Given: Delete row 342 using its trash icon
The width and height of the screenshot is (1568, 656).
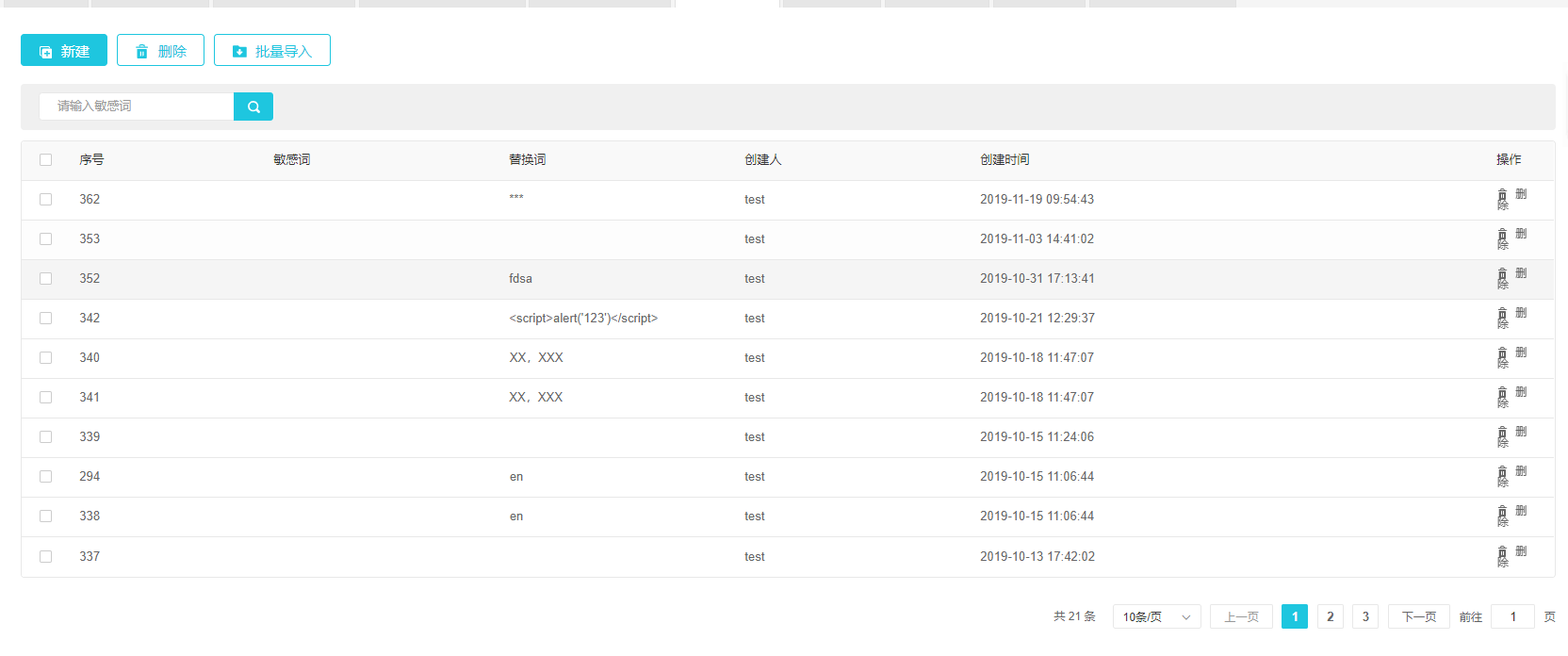Looking at the screenshot, I should pos(1502,317).
